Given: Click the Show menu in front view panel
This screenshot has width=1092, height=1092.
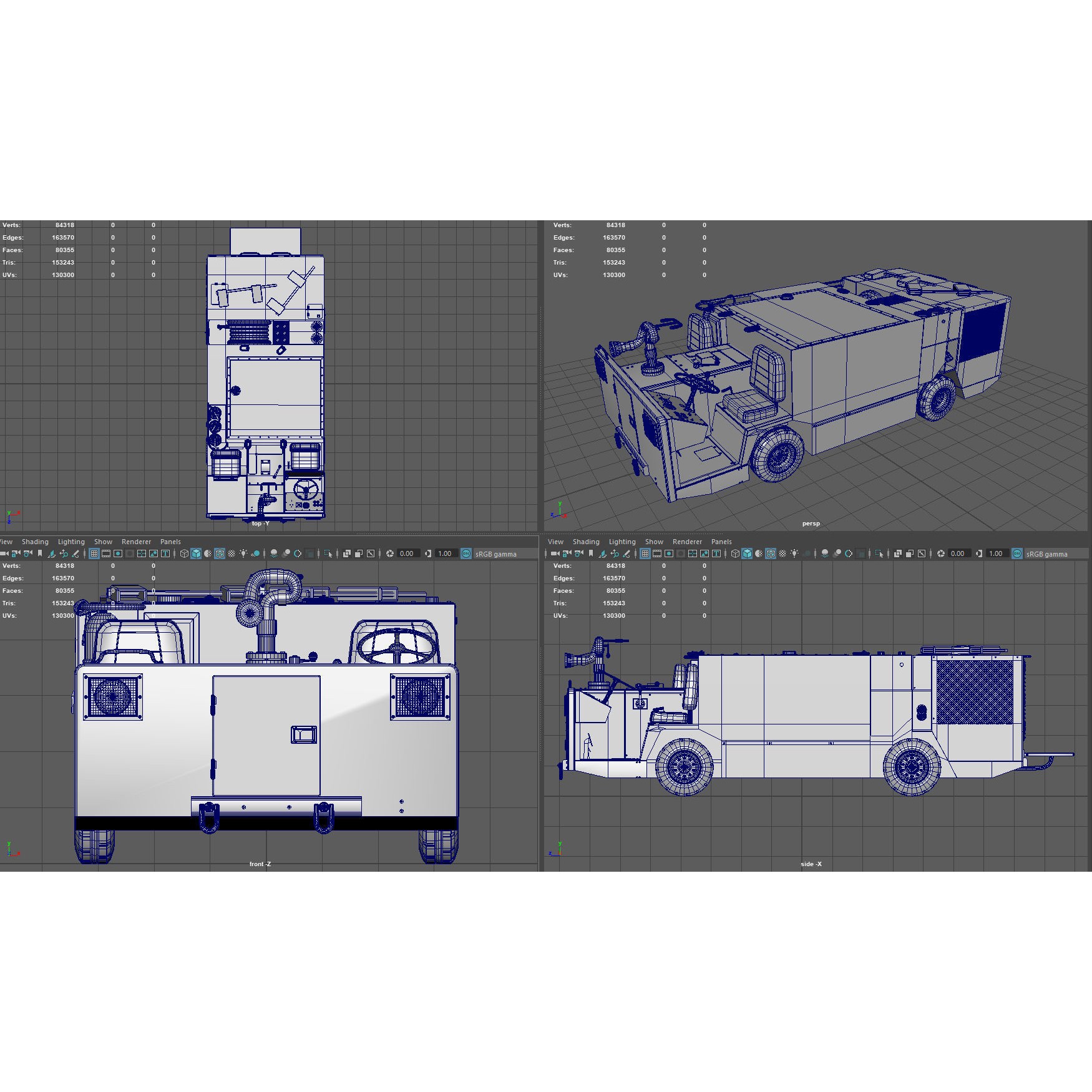Looking at the screenshot, I should 103,542.
